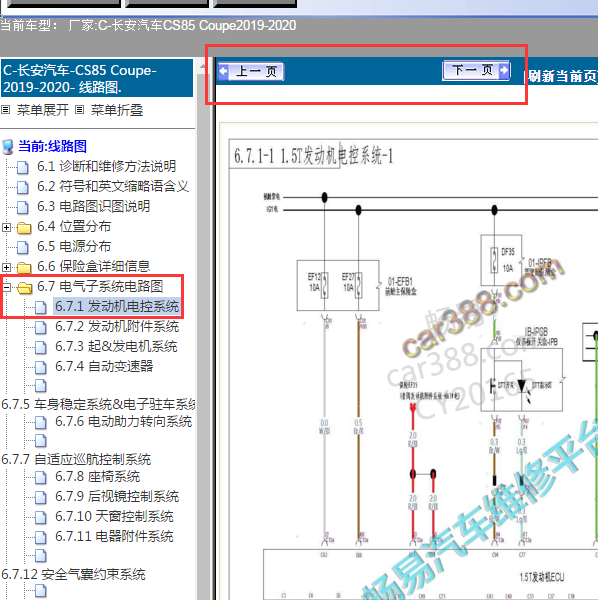Select 6.7 电气子系统电路图 folder label
Image resolution: width=598 pixels, height=600 pixels.
click(100, 286)
